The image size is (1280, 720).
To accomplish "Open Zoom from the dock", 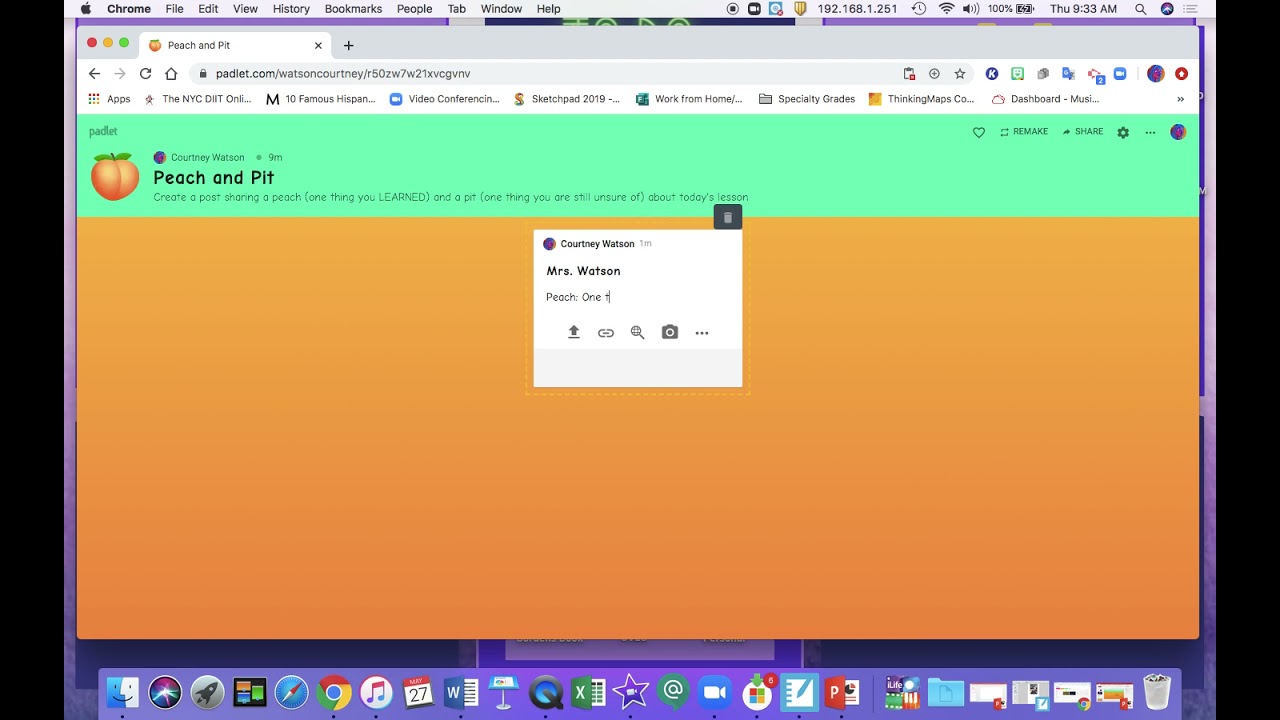I will click(715, 692).
